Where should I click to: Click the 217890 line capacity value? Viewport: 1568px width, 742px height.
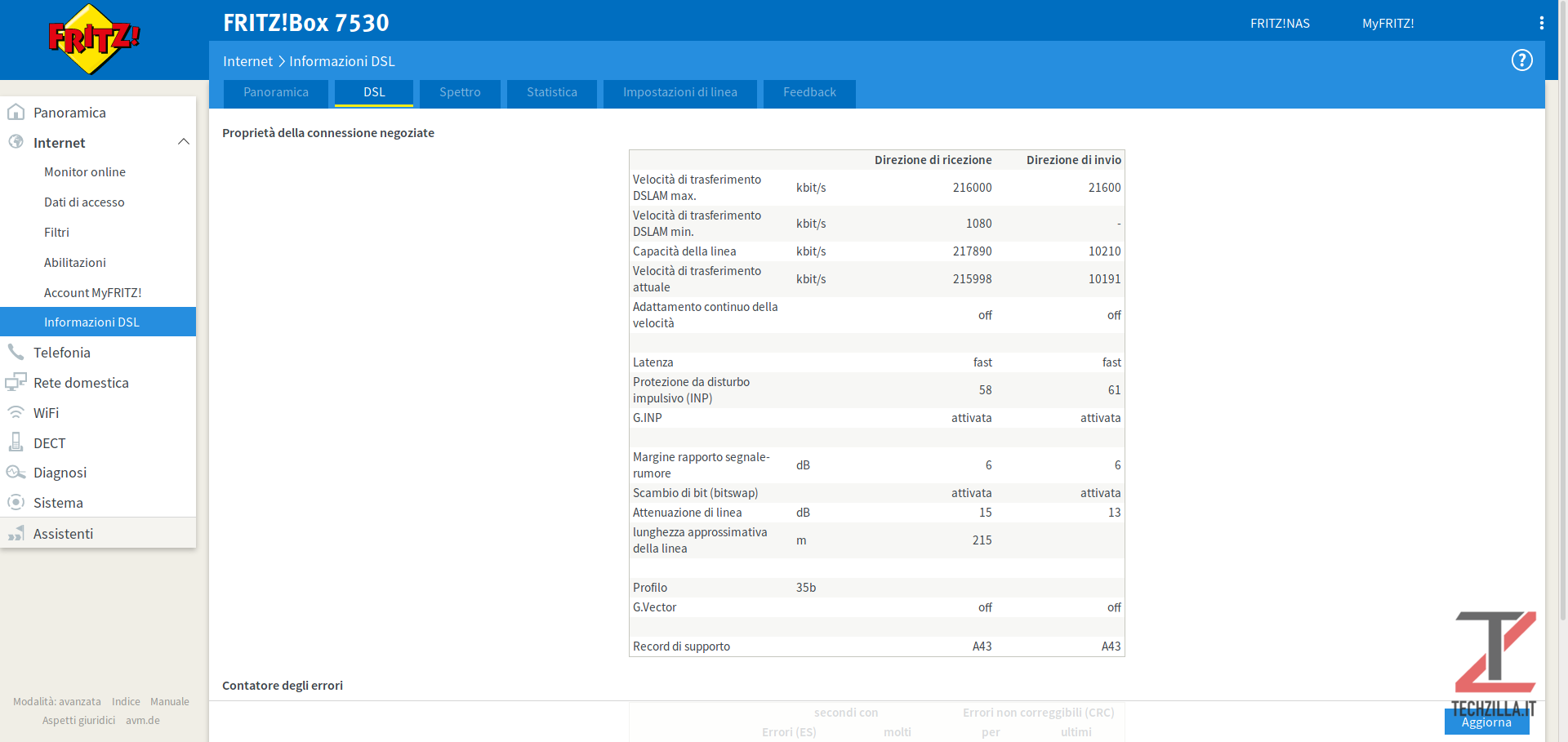[x=972, y=251]
